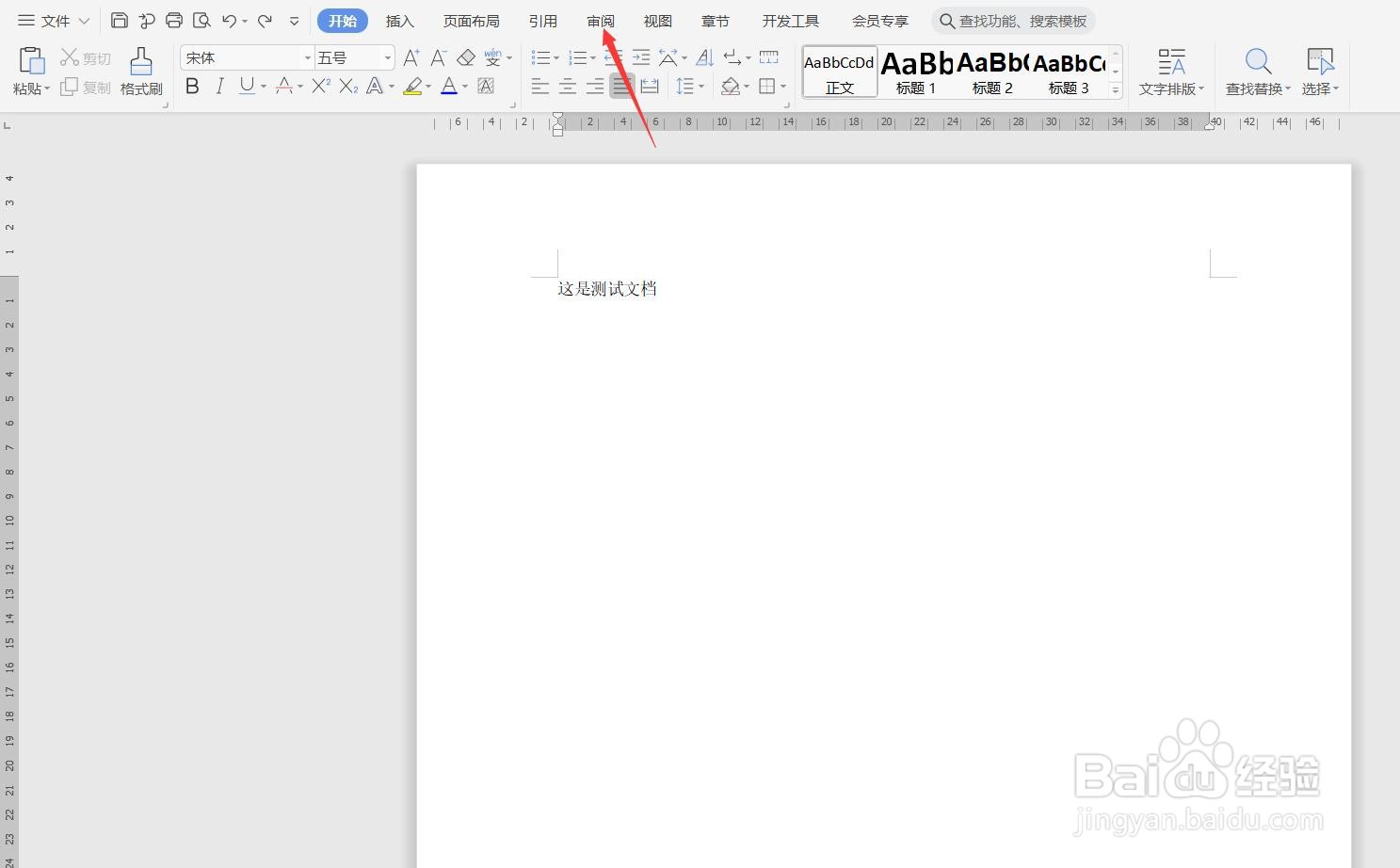Screen dimensions: 1400x868
Task: Open customize quick access toolbar dropdown
Action: click(x=295, y=21)
